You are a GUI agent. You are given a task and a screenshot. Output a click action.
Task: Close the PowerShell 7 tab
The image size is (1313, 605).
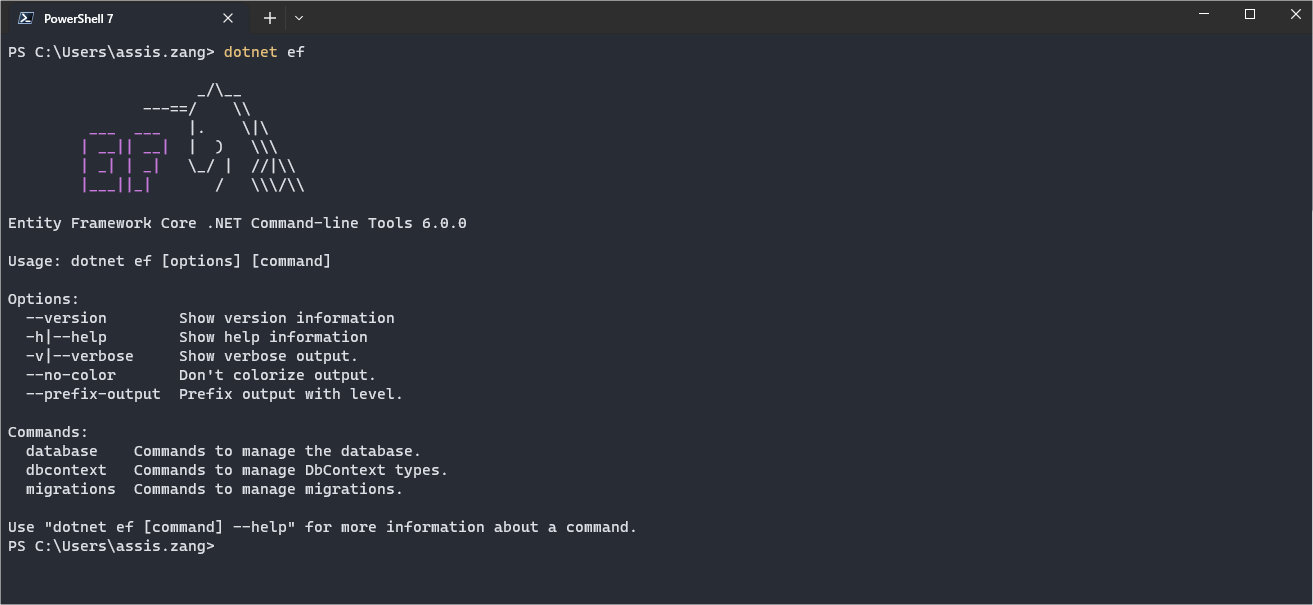click(x=228, y=18)
